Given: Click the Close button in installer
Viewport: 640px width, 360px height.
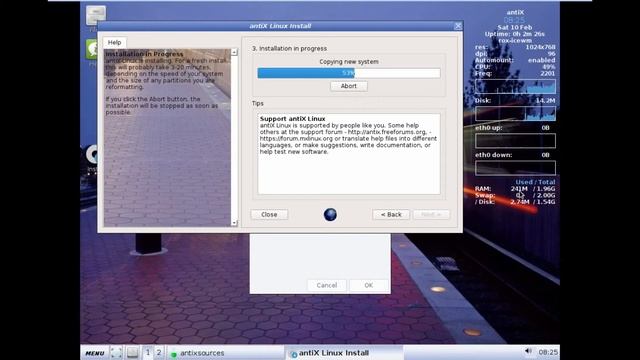Looking at the screenshot, I should [269, 214].
